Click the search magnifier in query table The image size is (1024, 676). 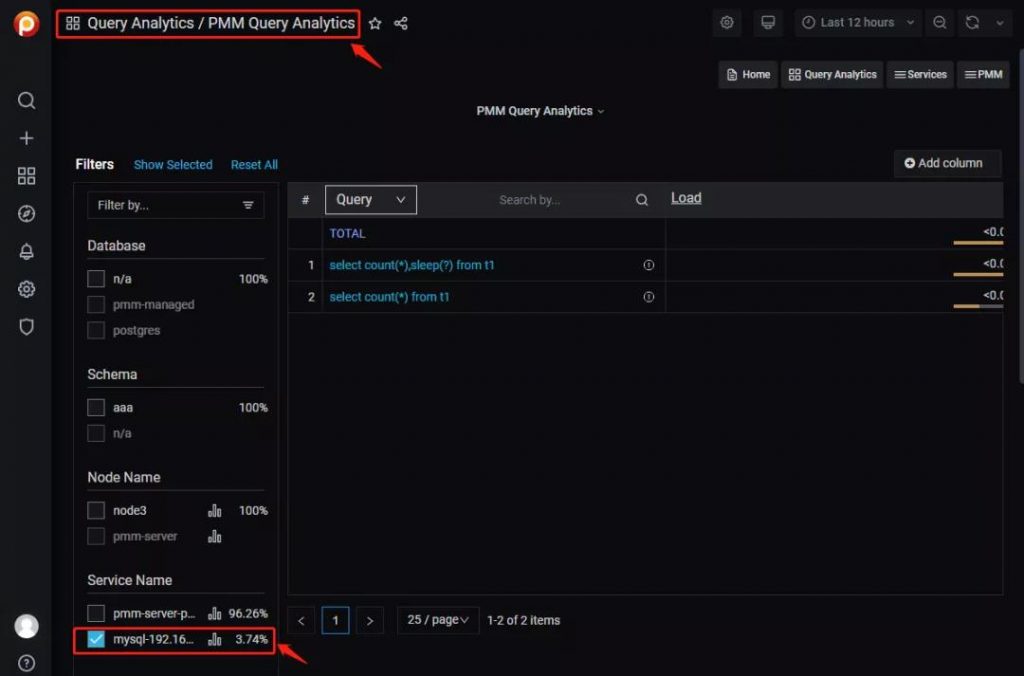pos(642,200)
